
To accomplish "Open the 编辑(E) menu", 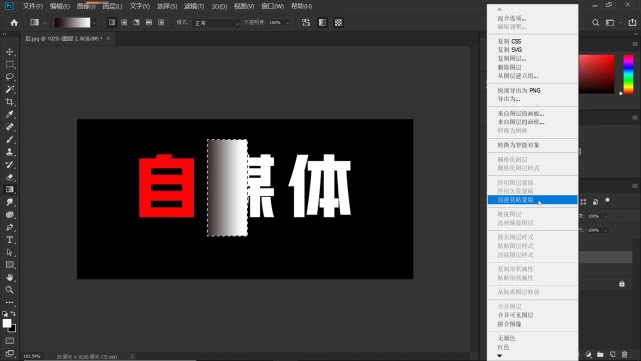I will 59,6.
